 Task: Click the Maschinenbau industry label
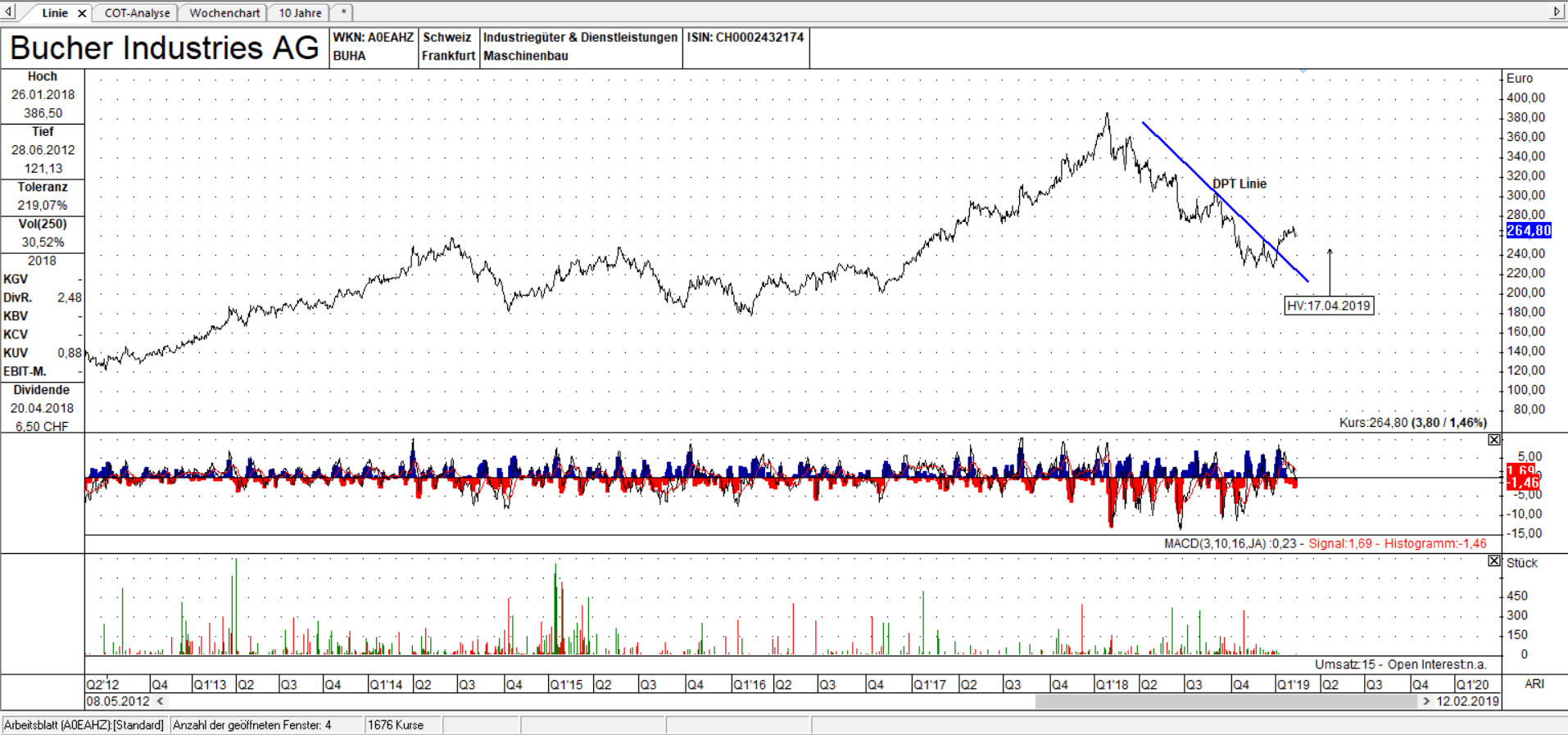tap(525, 56)
